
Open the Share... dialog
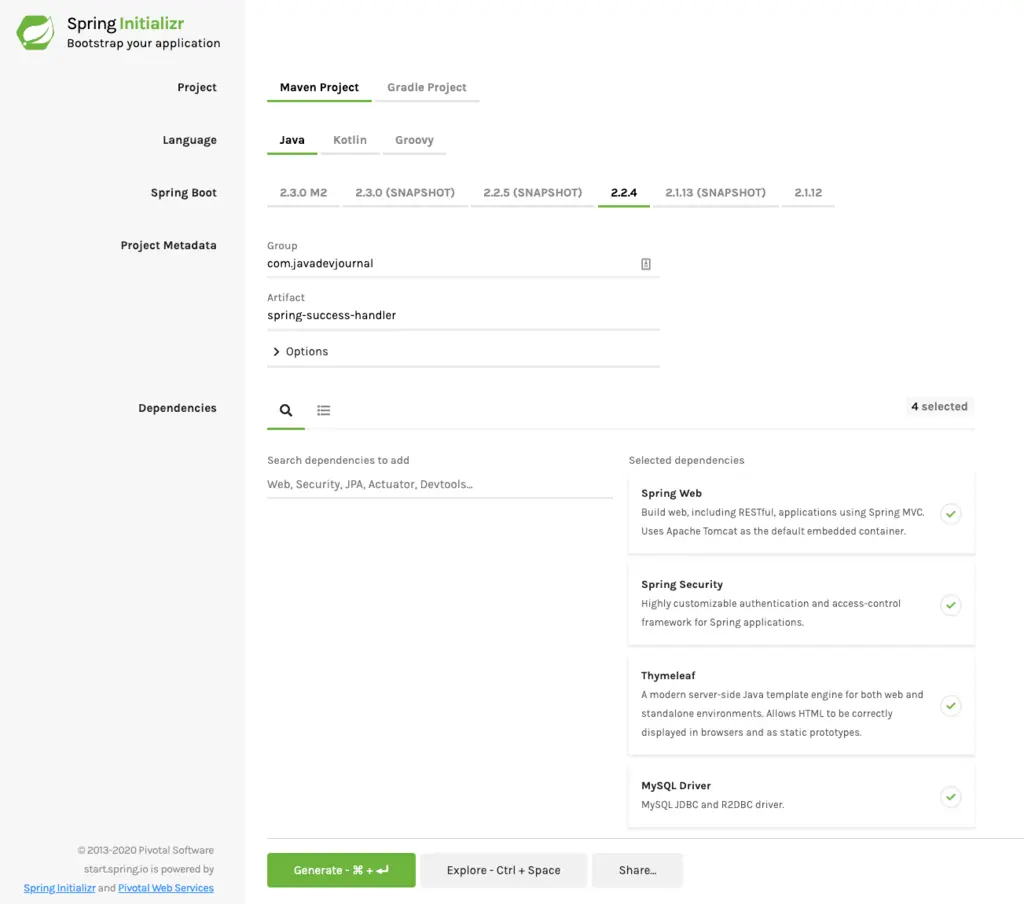(637, 870)
